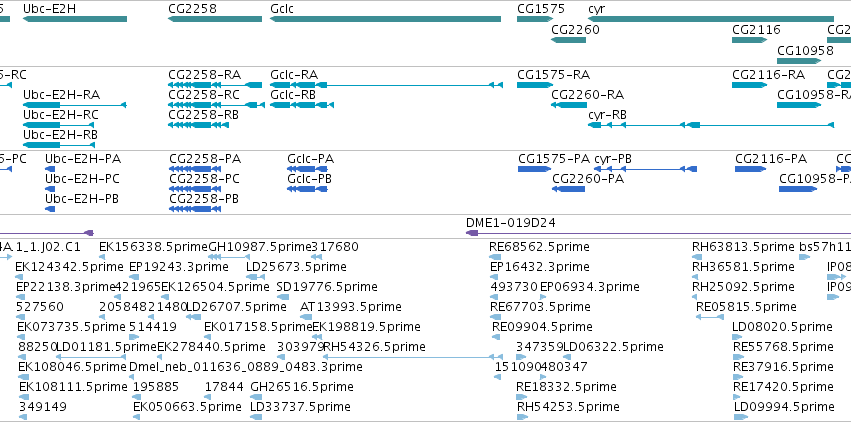Select EST RE68562.5prime
The image size is (851, 422).
tap(495, 257)
